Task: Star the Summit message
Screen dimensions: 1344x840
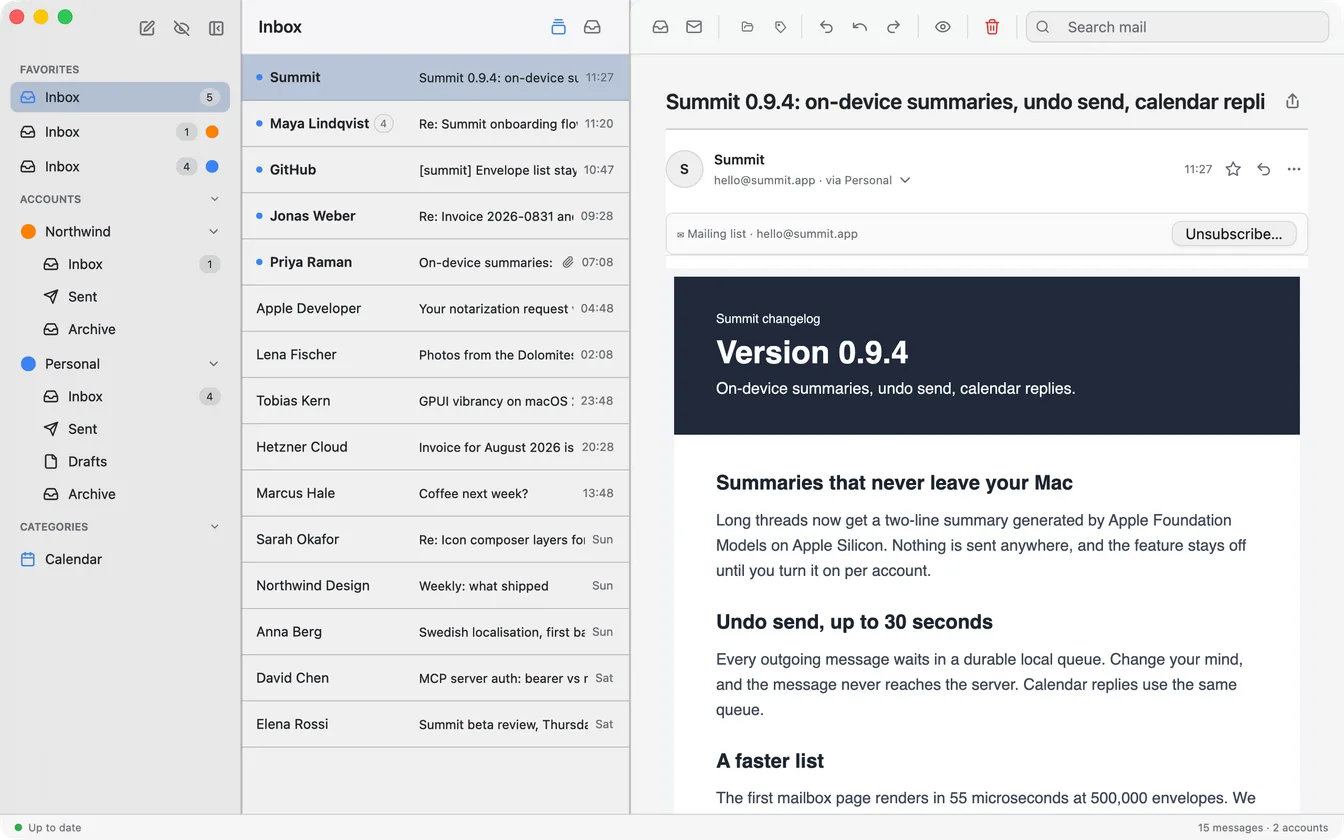Action: [1233, 169]
